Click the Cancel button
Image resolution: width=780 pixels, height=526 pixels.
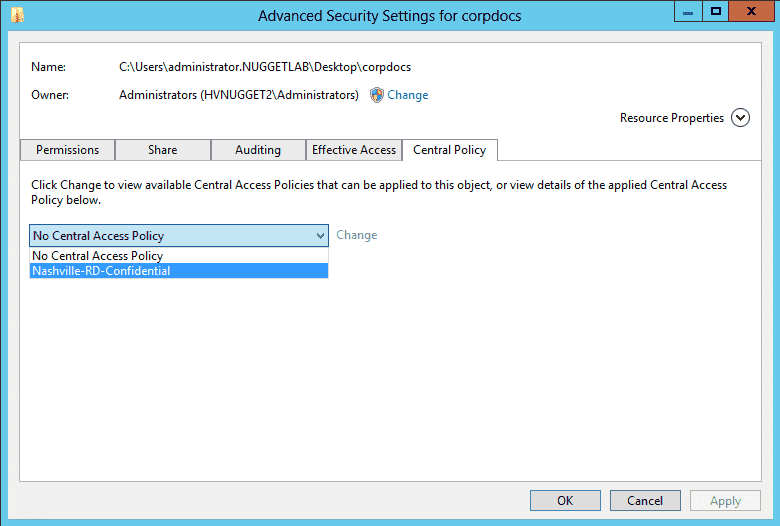(645, 501)
